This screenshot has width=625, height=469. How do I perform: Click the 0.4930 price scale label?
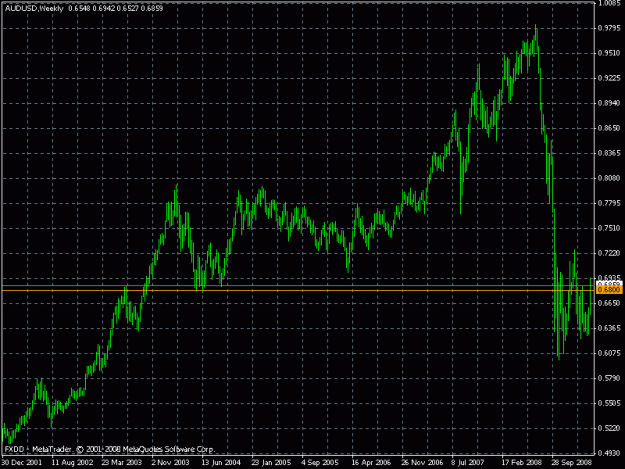coord(609,453)
